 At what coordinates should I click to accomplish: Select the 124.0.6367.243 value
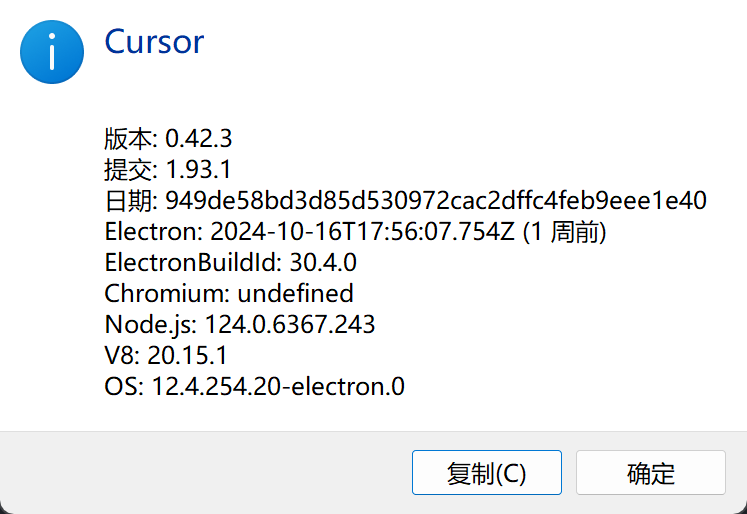(x=290, y=324)
